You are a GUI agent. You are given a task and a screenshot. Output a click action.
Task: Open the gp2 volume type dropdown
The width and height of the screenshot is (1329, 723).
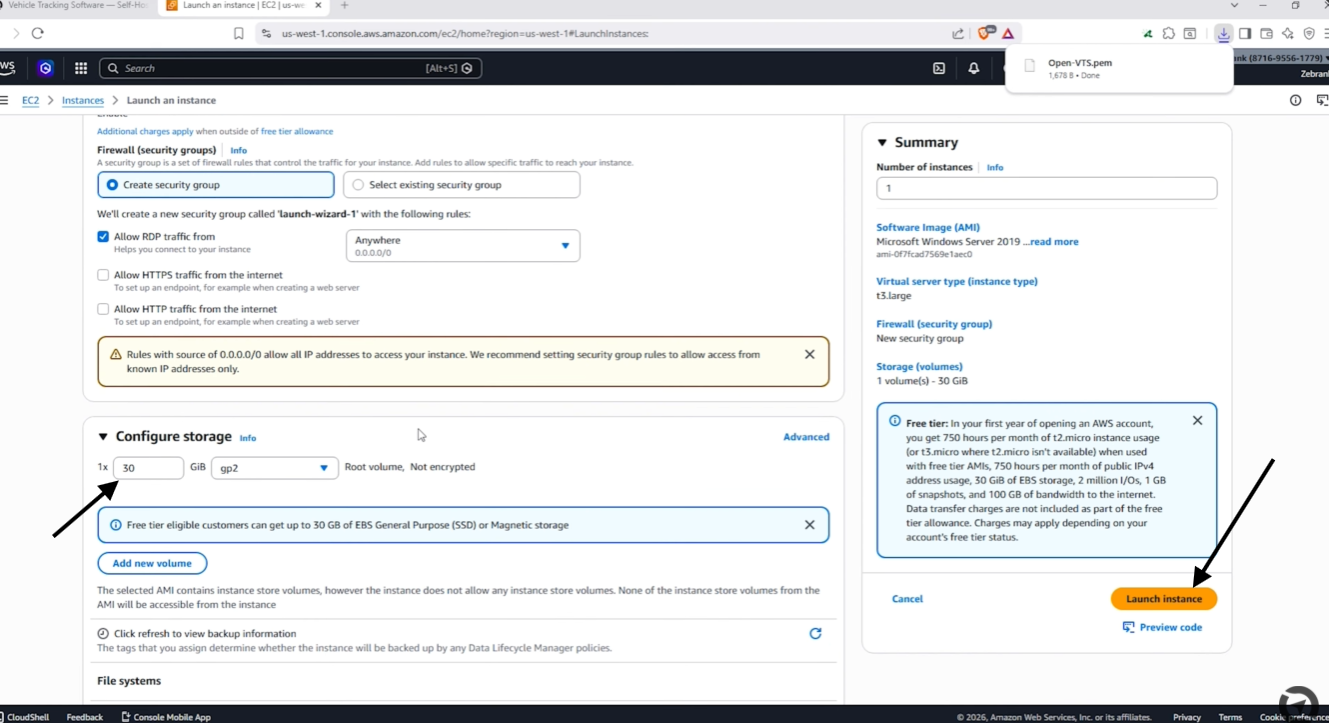tap(275, 468)
